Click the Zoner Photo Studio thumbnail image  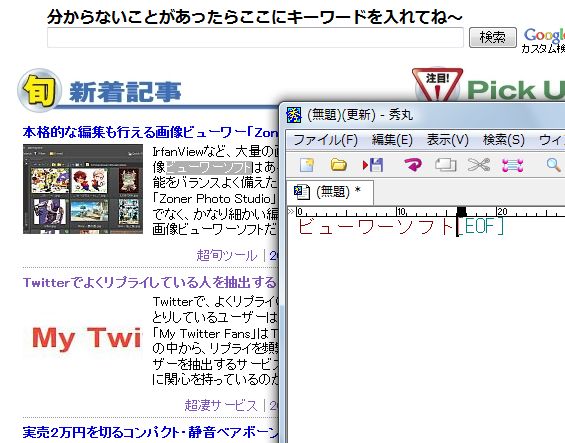coord(83,189)
